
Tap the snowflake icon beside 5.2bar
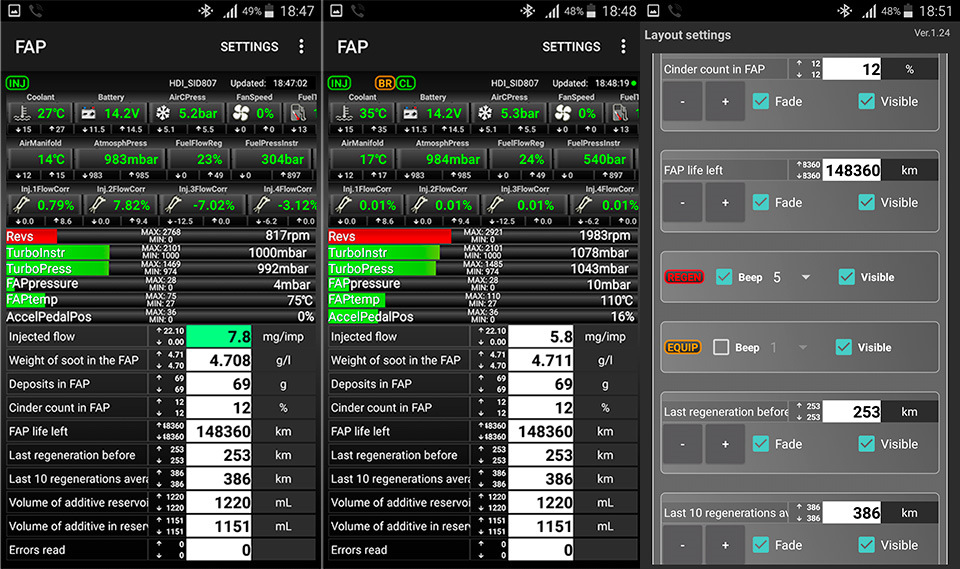tap(163, 113)
